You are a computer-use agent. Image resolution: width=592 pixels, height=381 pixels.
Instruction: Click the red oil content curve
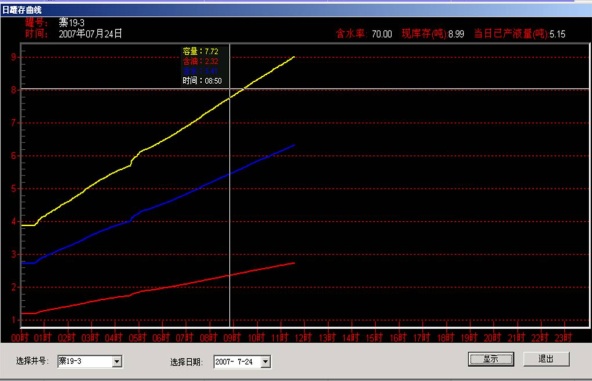click(170, 287)
